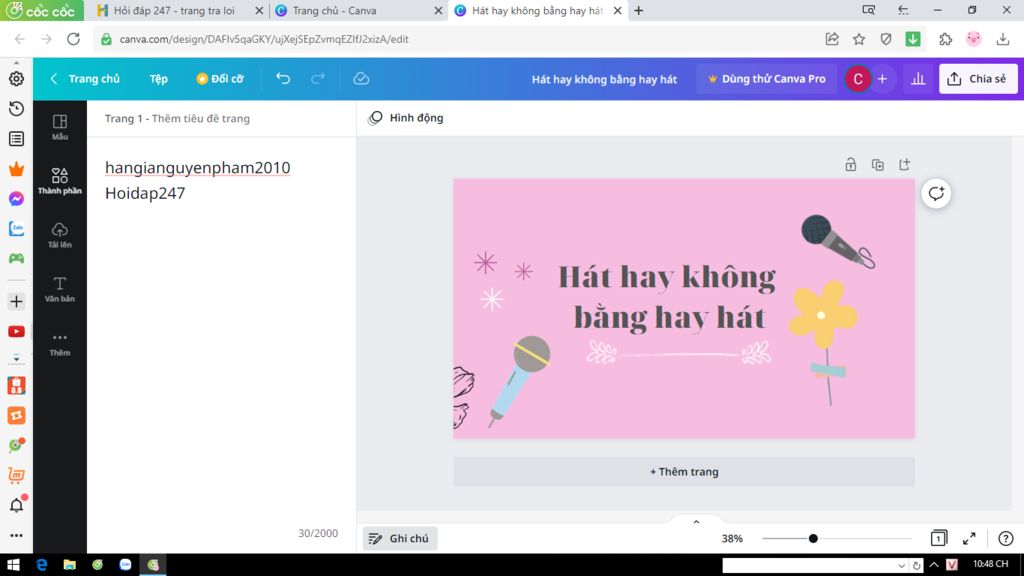Open the Tải lên uploads panel
1024x576 pixels.
pos(59,235)
